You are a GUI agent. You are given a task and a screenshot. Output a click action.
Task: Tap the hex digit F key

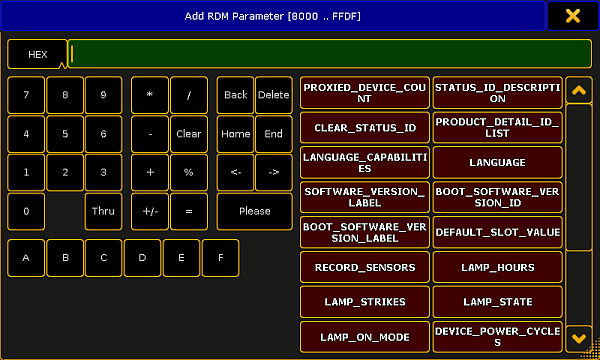click(x=220, y=258)
